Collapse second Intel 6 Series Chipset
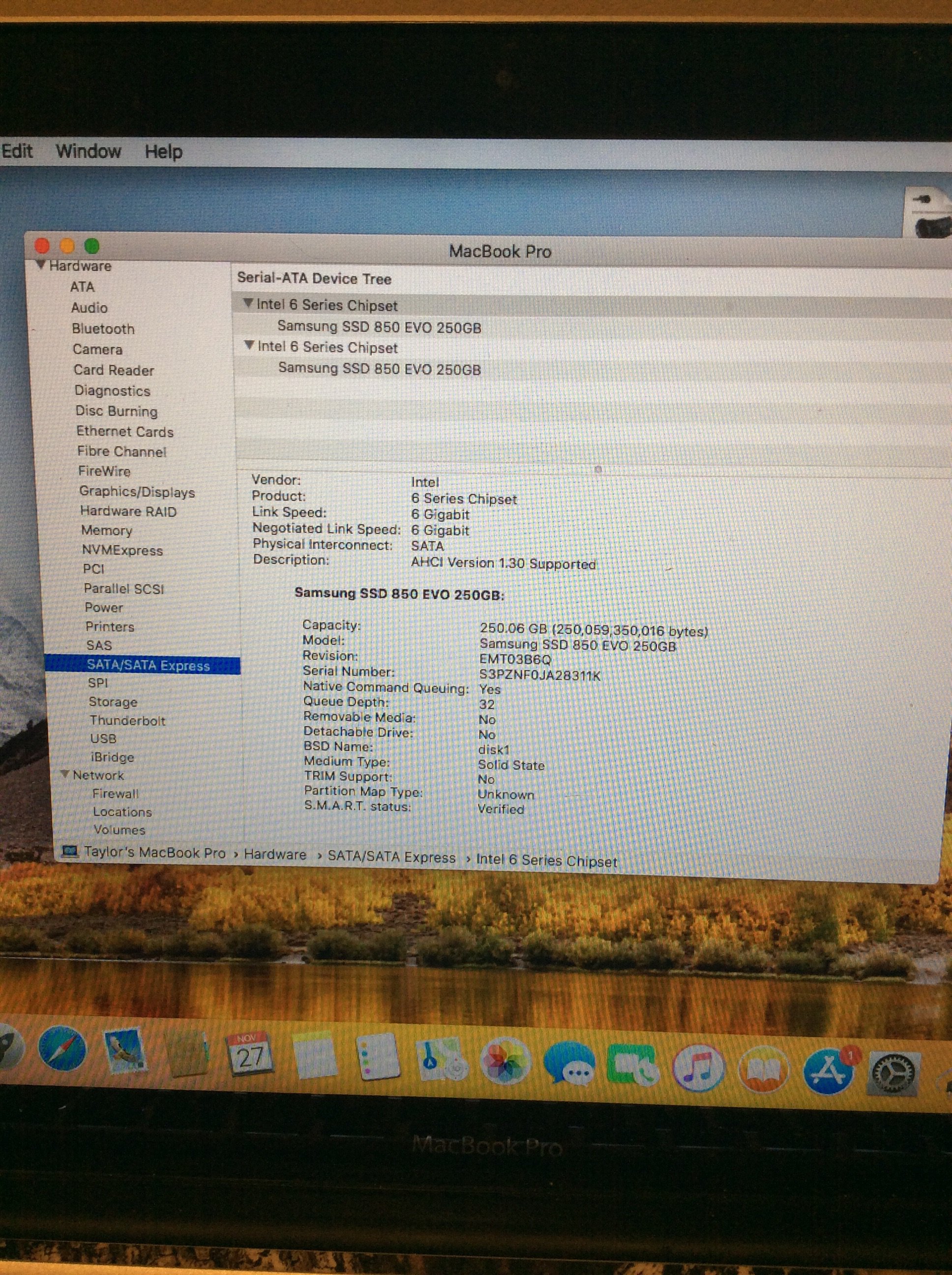 [x=249, y=345]
